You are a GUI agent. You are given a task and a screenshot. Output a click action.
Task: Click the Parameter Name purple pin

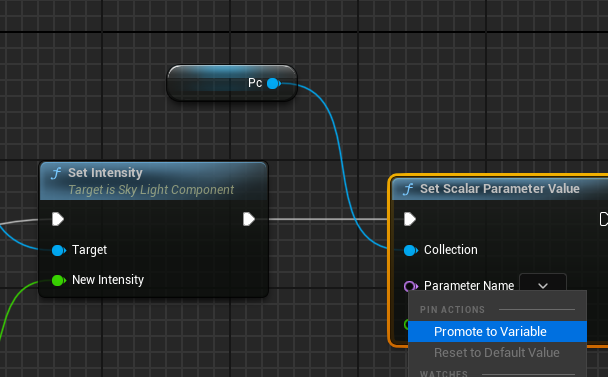411,286
